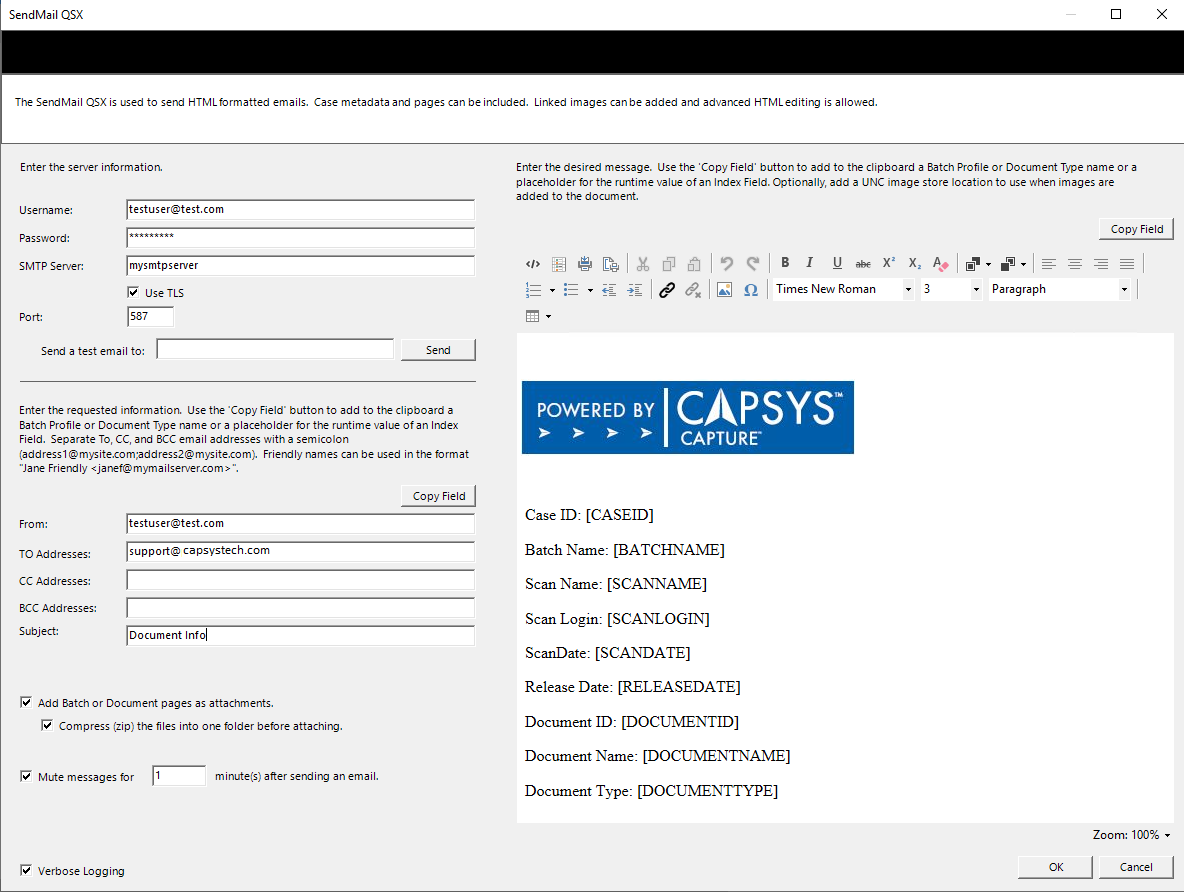Click the document properties icon in toolbar

559,264
